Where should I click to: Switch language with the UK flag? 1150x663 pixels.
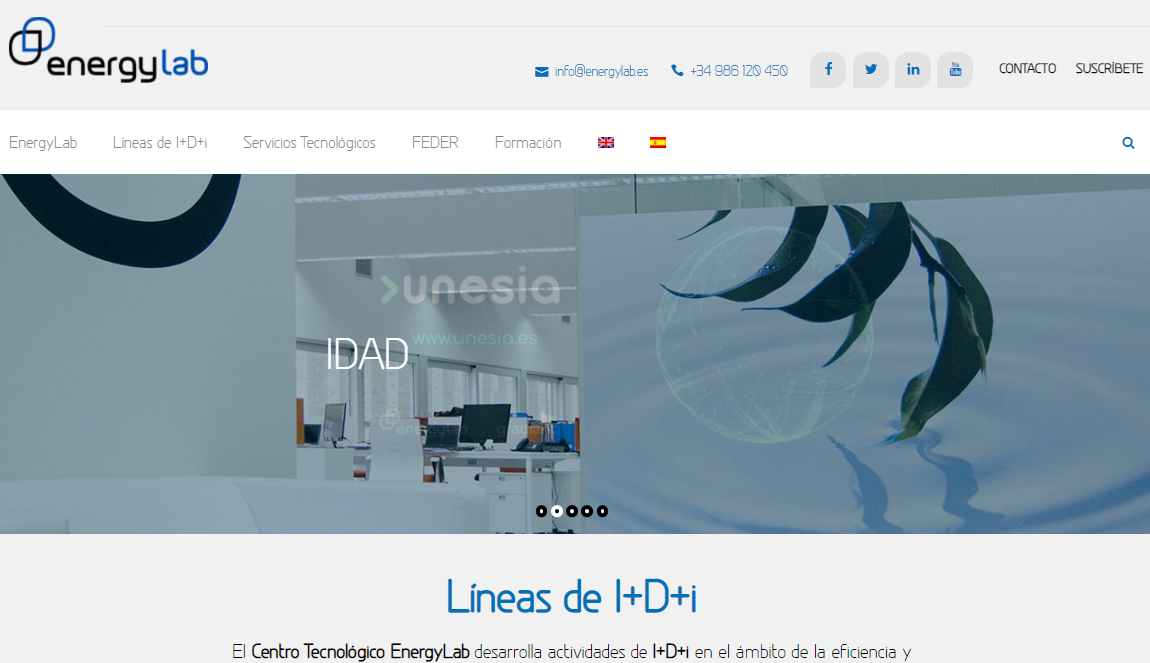coord(606,143)
